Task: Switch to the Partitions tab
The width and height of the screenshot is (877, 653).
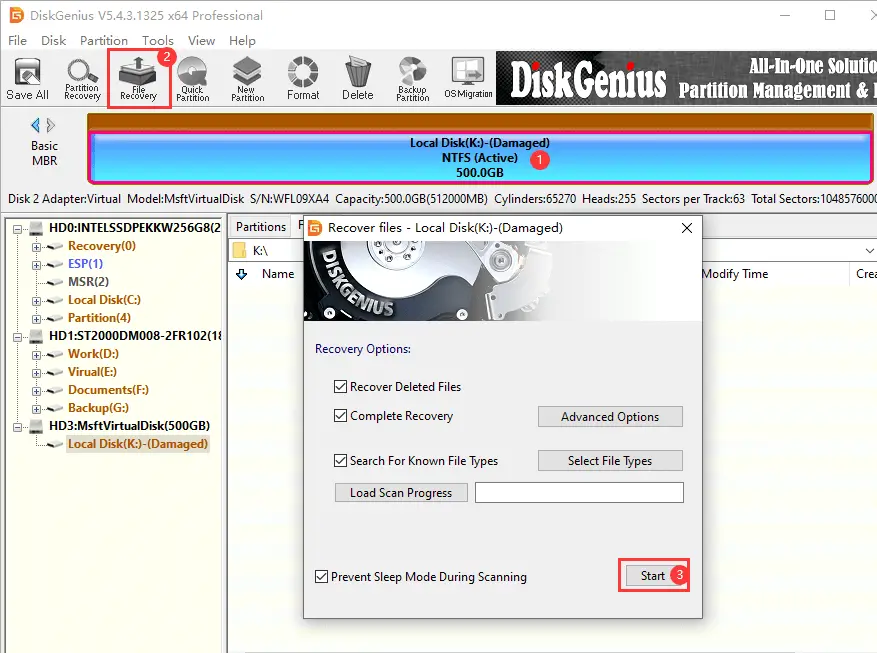Action: tap(261, 226)
